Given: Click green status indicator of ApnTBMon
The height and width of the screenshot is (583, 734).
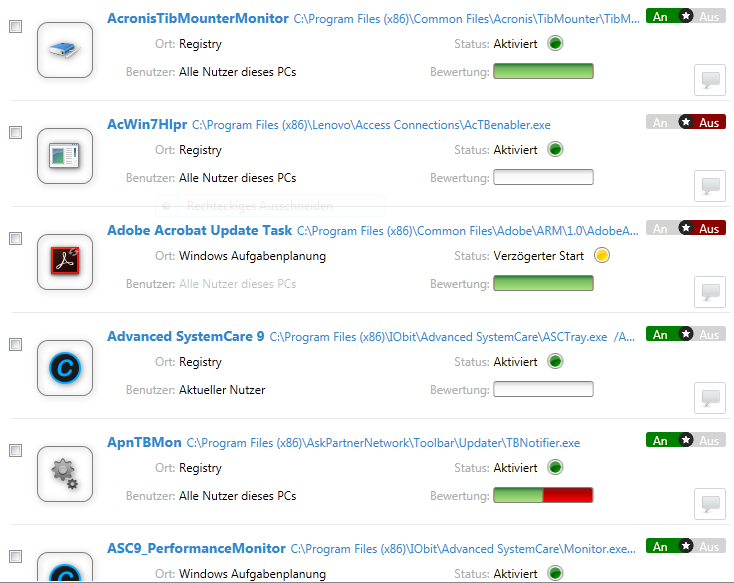Looking at the screenshot, I should pyautogui.click(x=555, y=467).
